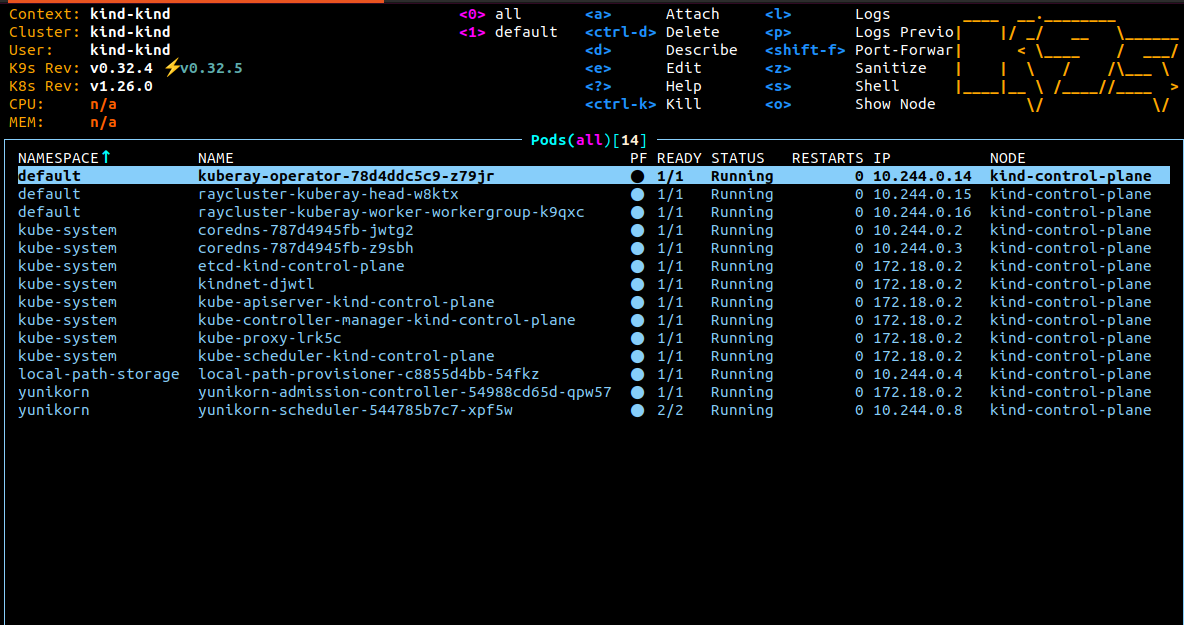Click the PF dot for kube-proxy-lrk5c
The width and height of the screenshot is (1184, 625).
(638, 338)
